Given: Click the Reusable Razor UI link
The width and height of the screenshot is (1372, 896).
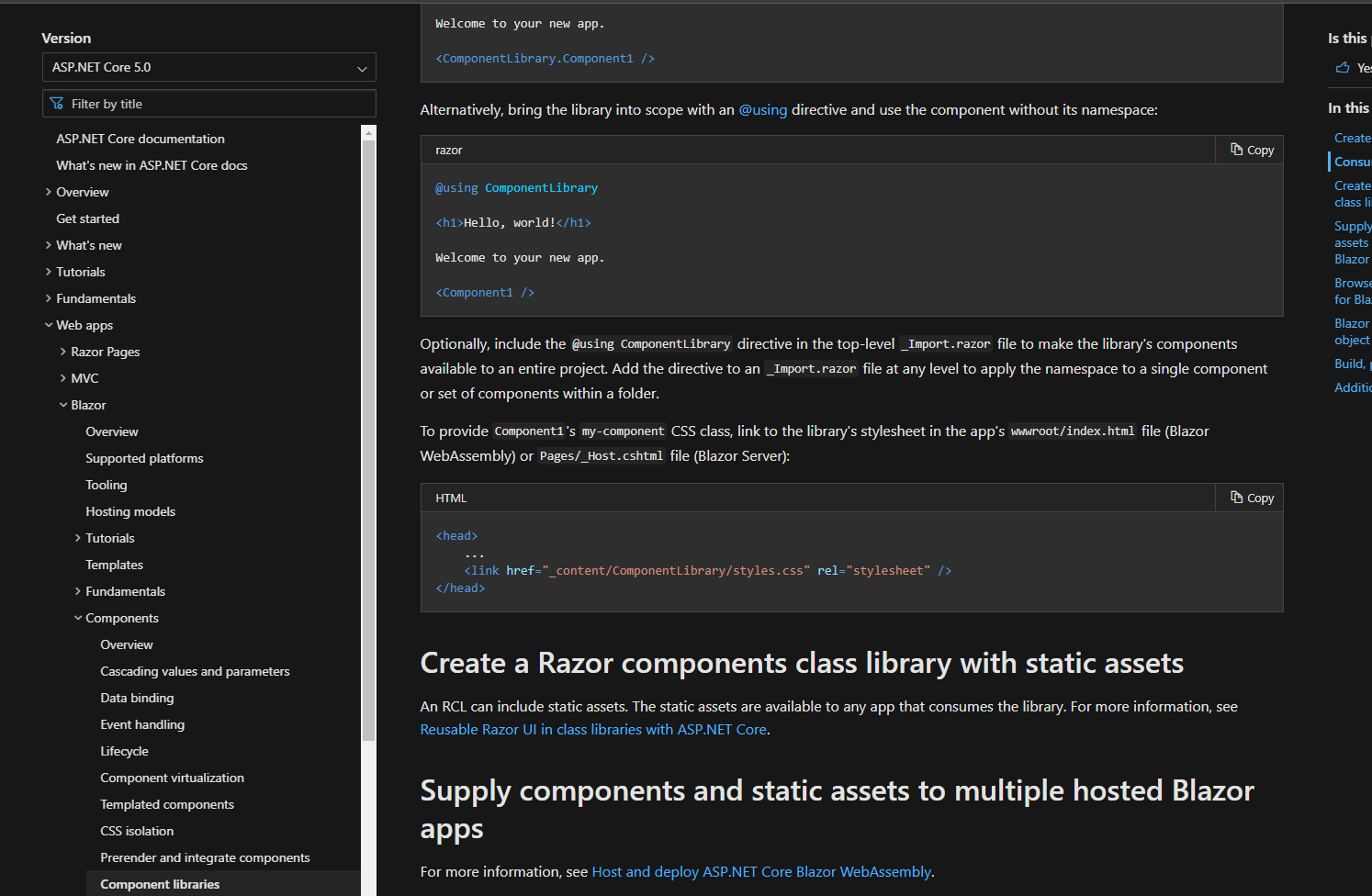Looking at the screenshot, I should pos(592,728).
